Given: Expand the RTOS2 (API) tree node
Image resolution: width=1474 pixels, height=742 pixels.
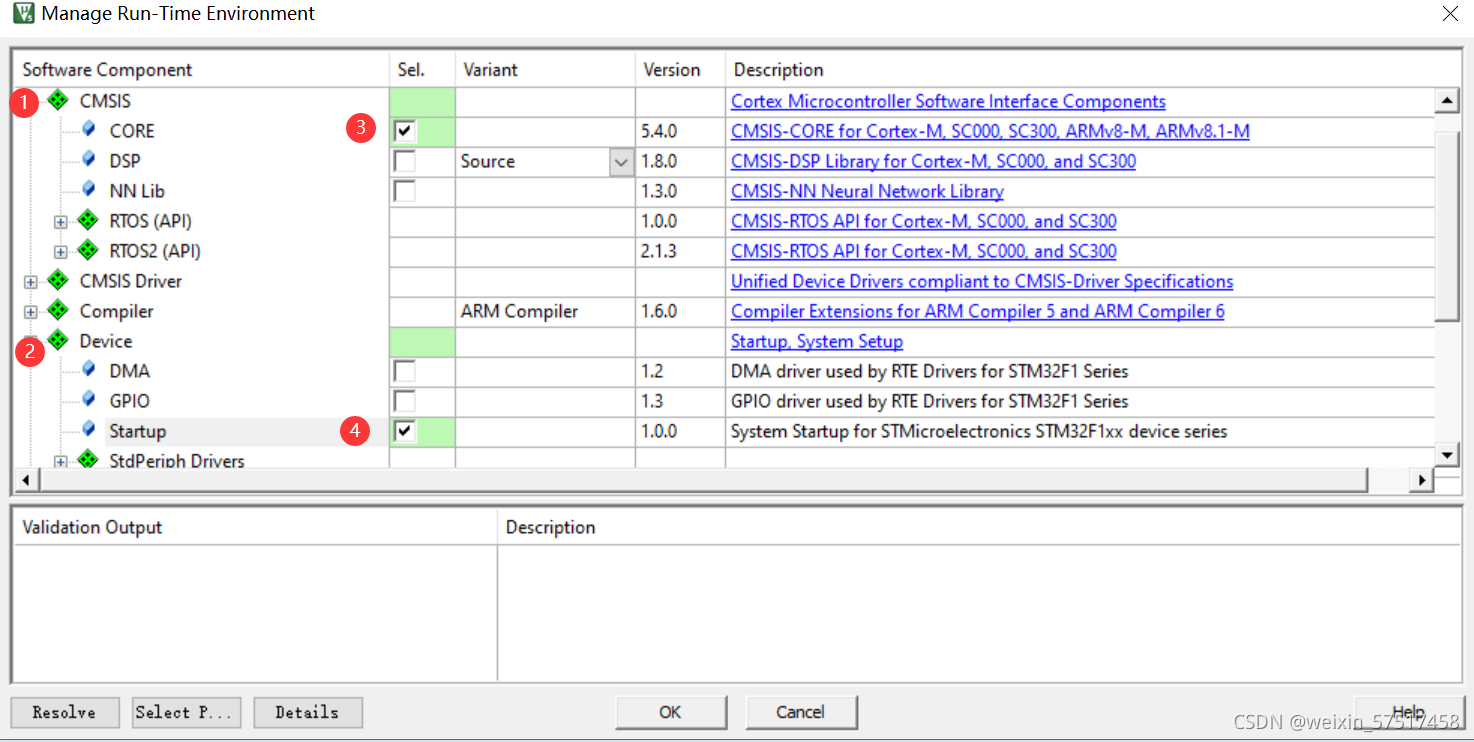Looking at the screenshot, I should [x=61, y=252].
